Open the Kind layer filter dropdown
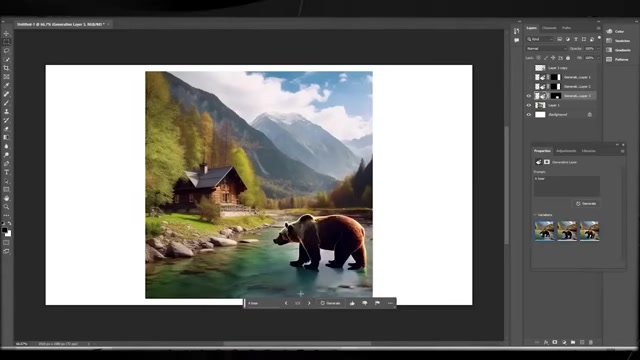 click(540, 39)
